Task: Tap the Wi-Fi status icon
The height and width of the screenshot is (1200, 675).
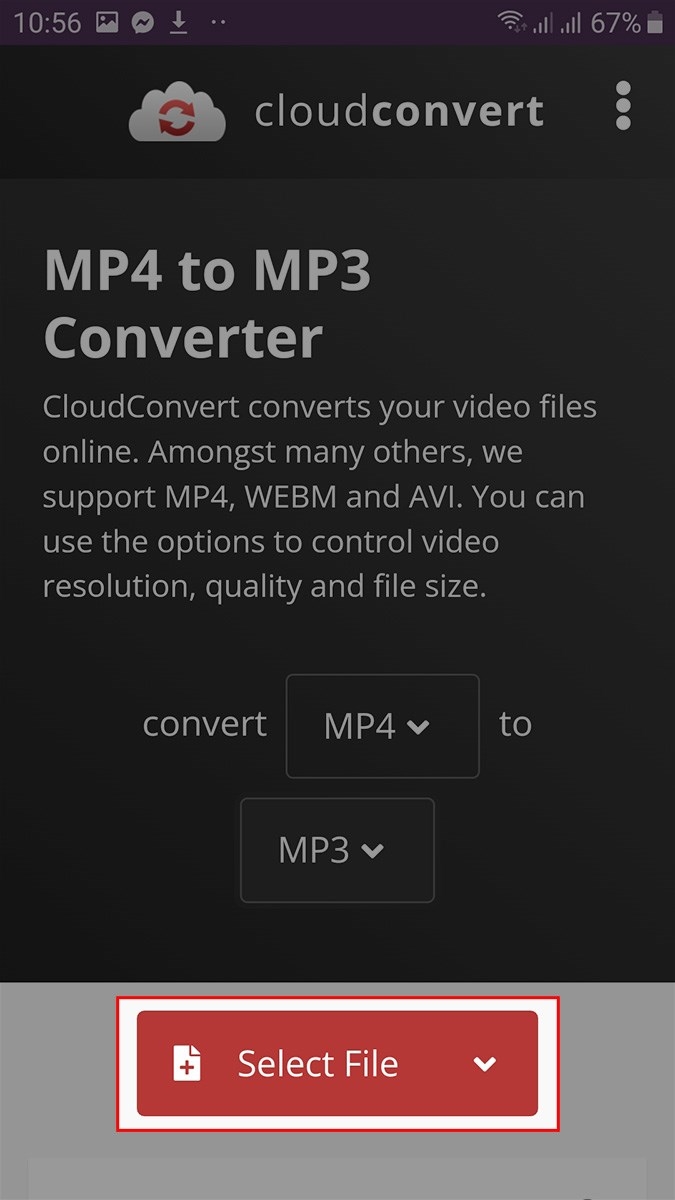Action: coord(512,22)
